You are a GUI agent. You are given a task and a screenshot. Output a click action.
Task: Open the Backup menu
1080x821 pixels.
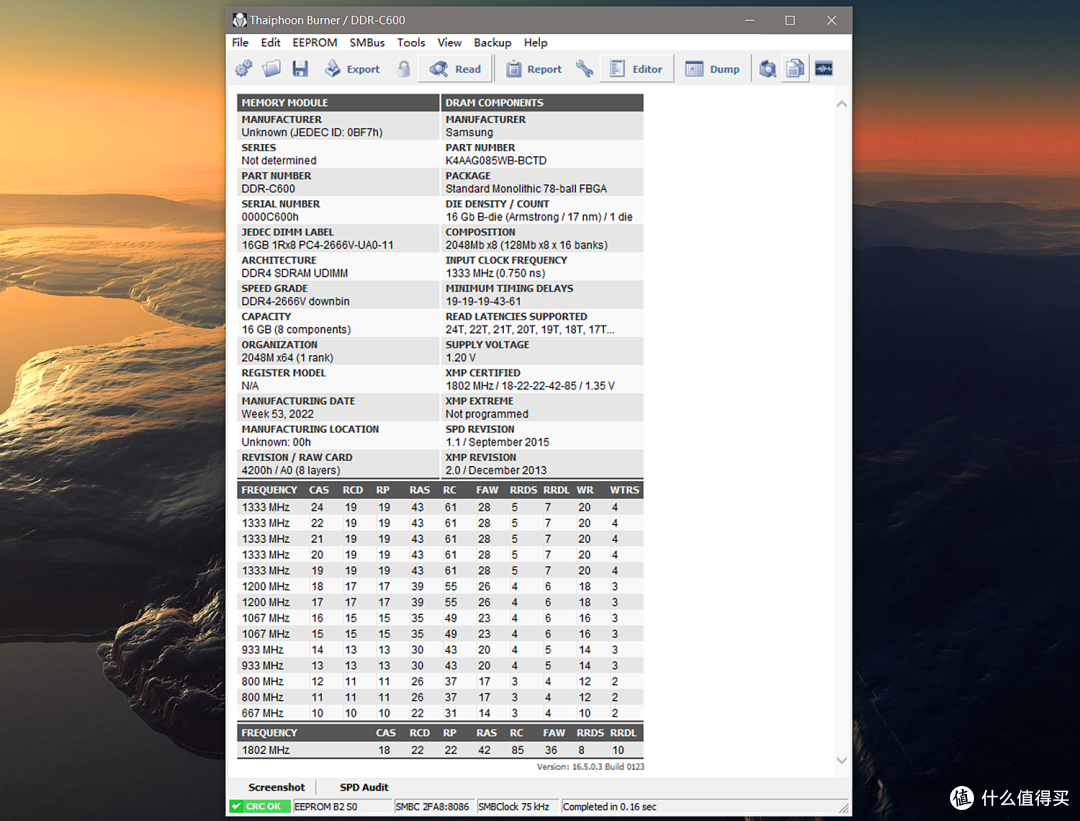492,43
